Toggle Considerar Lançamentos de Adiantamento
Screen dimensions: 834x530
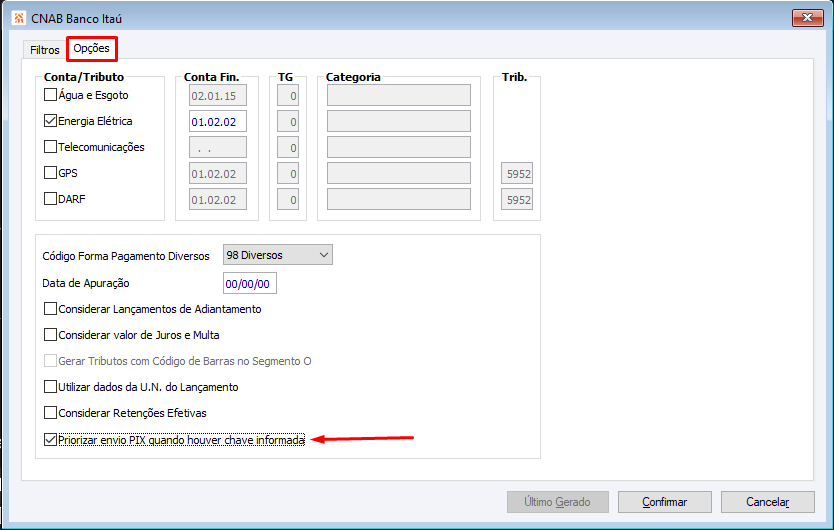[50, 309]
